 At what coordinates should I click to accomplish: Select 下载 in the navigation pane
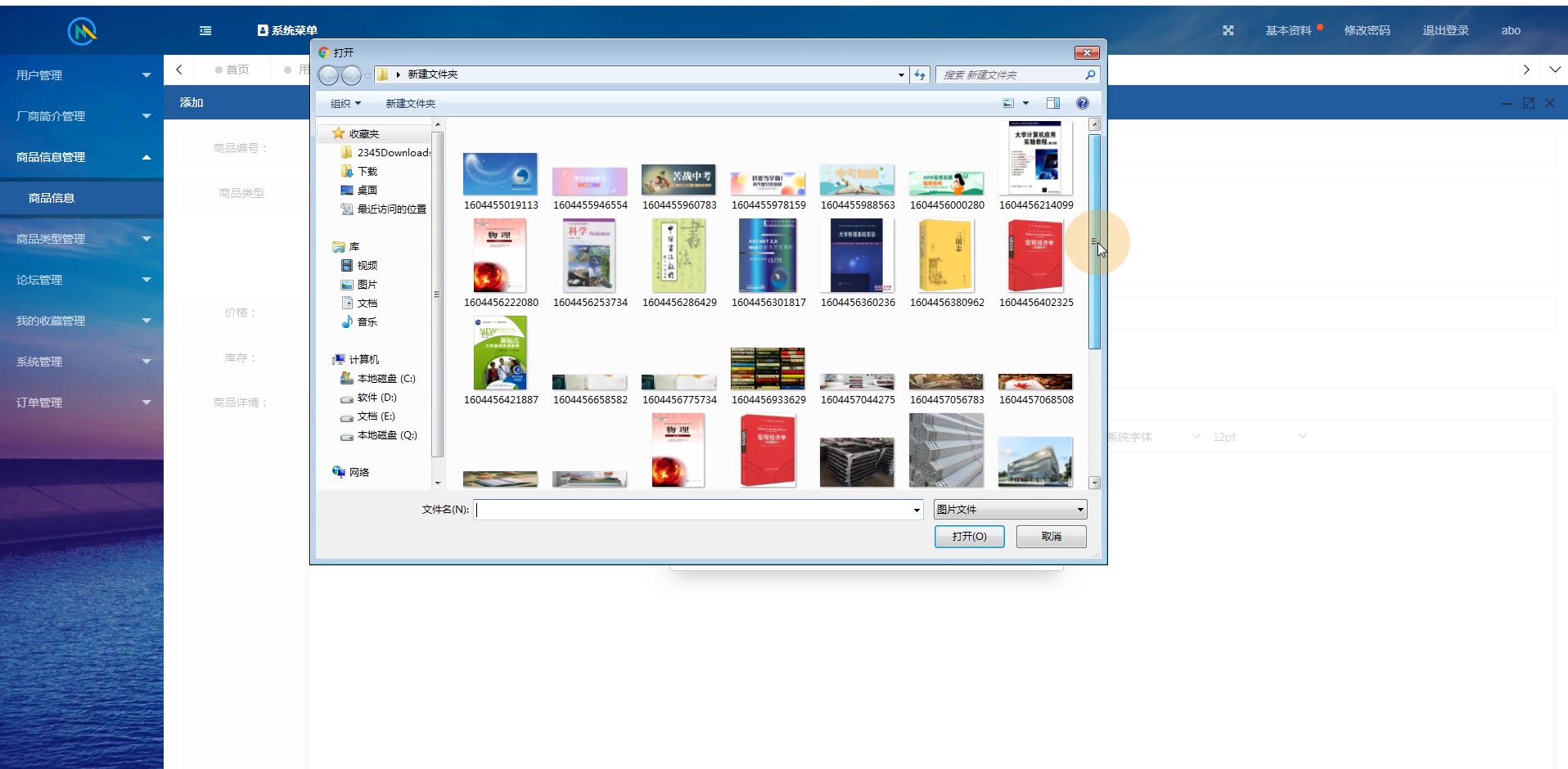coord(359,171)
